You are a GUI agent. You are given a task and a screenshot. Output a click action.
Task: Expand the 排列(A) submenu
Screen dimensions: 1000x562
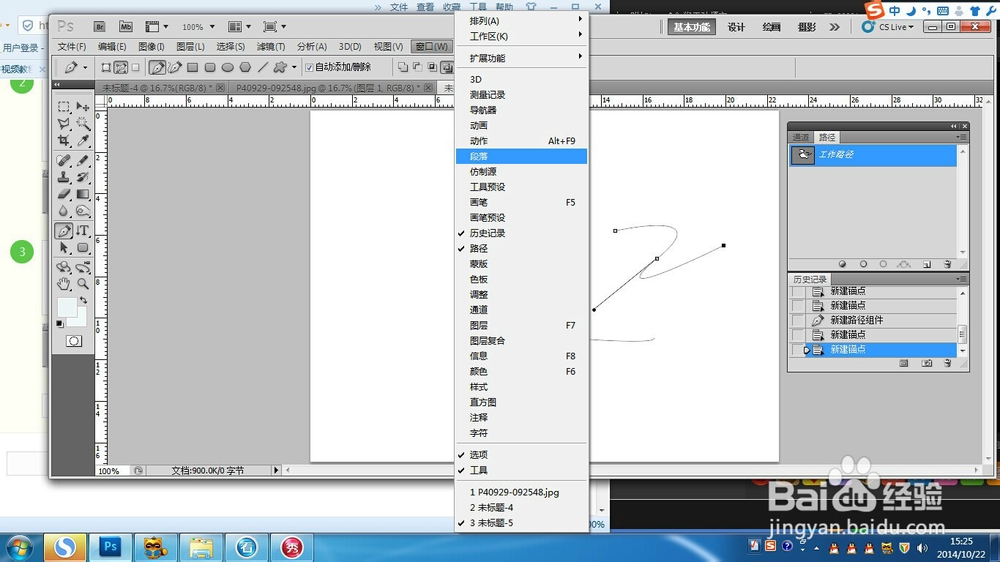click(522, 21)
